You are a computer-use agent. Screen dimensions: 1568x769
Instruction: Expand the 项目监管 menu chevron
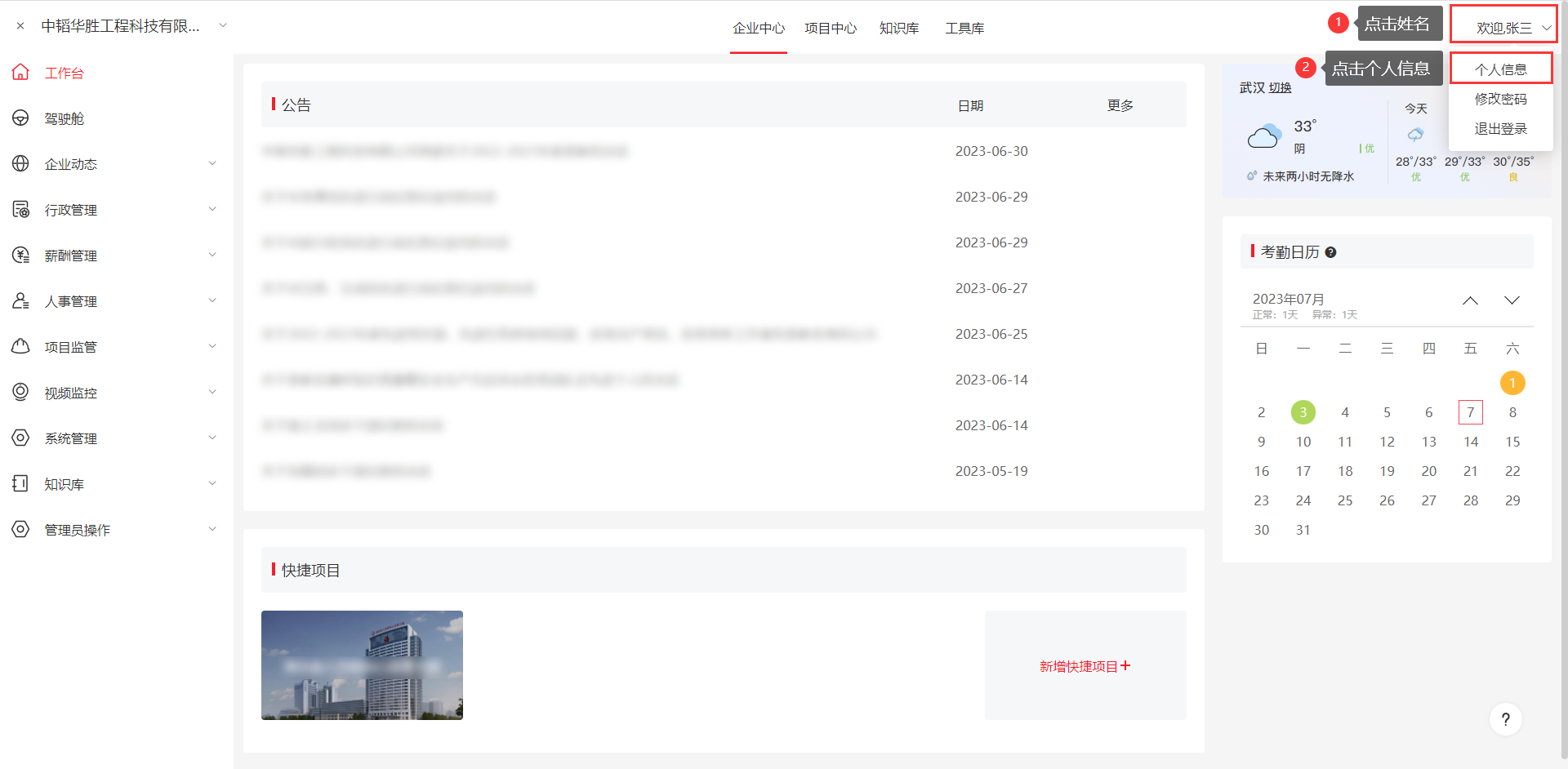click(212, 347)
